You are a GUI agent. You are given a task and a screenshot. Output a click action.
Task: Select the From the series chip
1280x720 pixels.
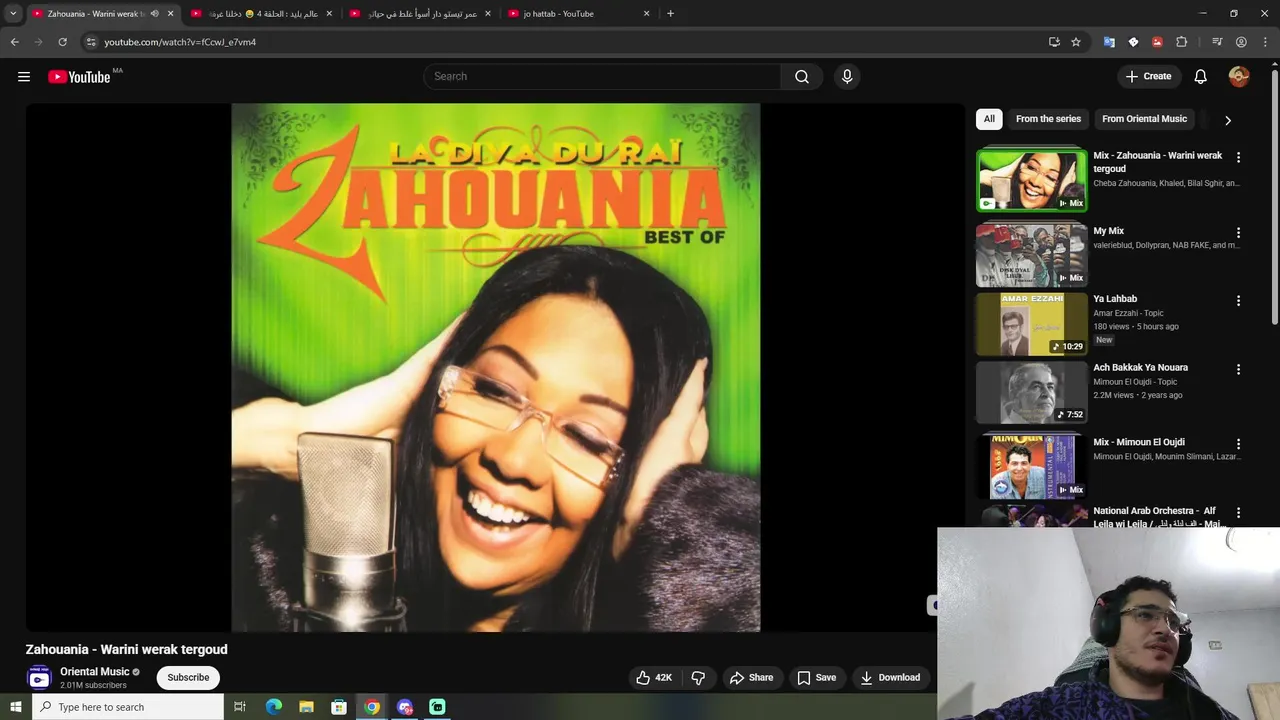pos(1048,119)
